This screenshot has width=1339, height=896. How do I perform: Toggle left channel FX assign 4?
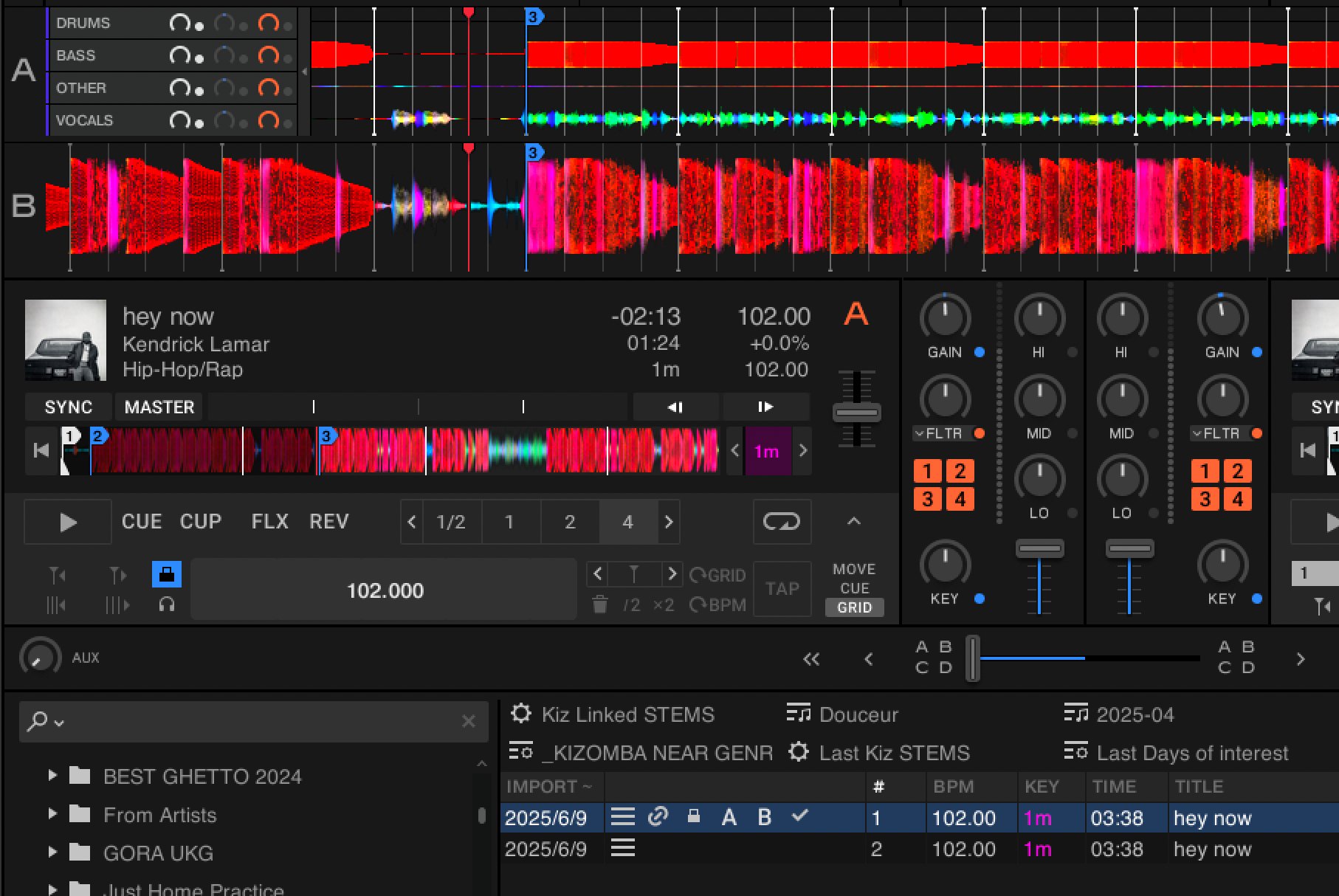pos(960,500)
